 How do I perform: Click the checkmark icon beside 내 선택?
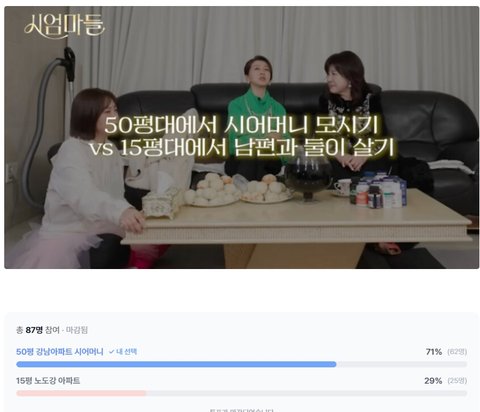coord(112,352)
